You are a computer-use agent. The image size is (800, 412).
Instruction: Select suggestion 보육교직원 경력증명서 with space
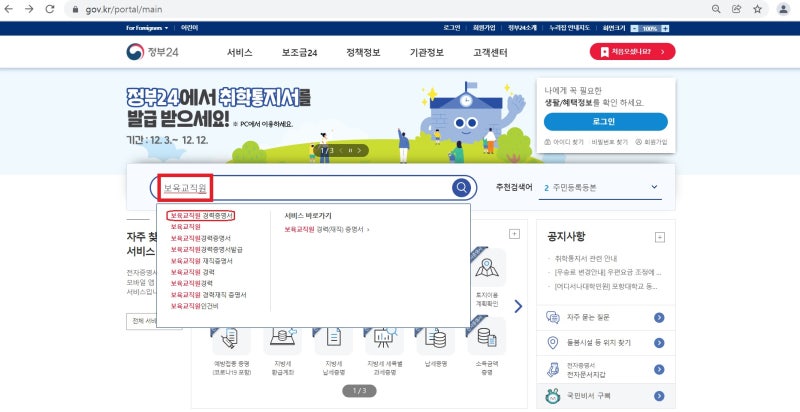(202, 216)
